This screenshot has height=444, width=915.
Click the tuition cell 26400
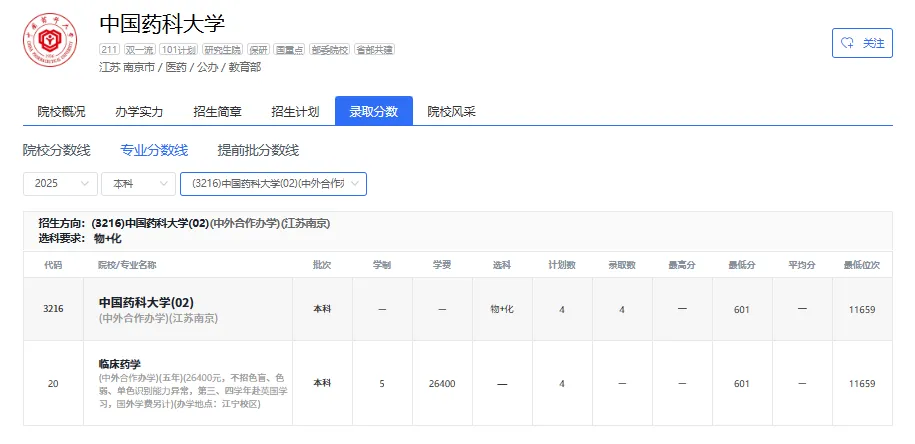(442, 384)
